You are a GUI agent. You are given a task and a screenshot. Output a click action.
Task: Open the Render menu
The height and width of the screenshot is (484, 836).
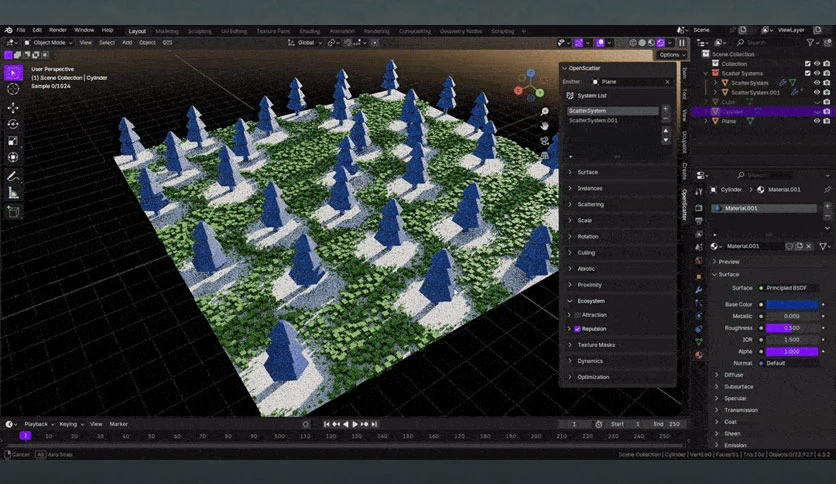(58, 30)
